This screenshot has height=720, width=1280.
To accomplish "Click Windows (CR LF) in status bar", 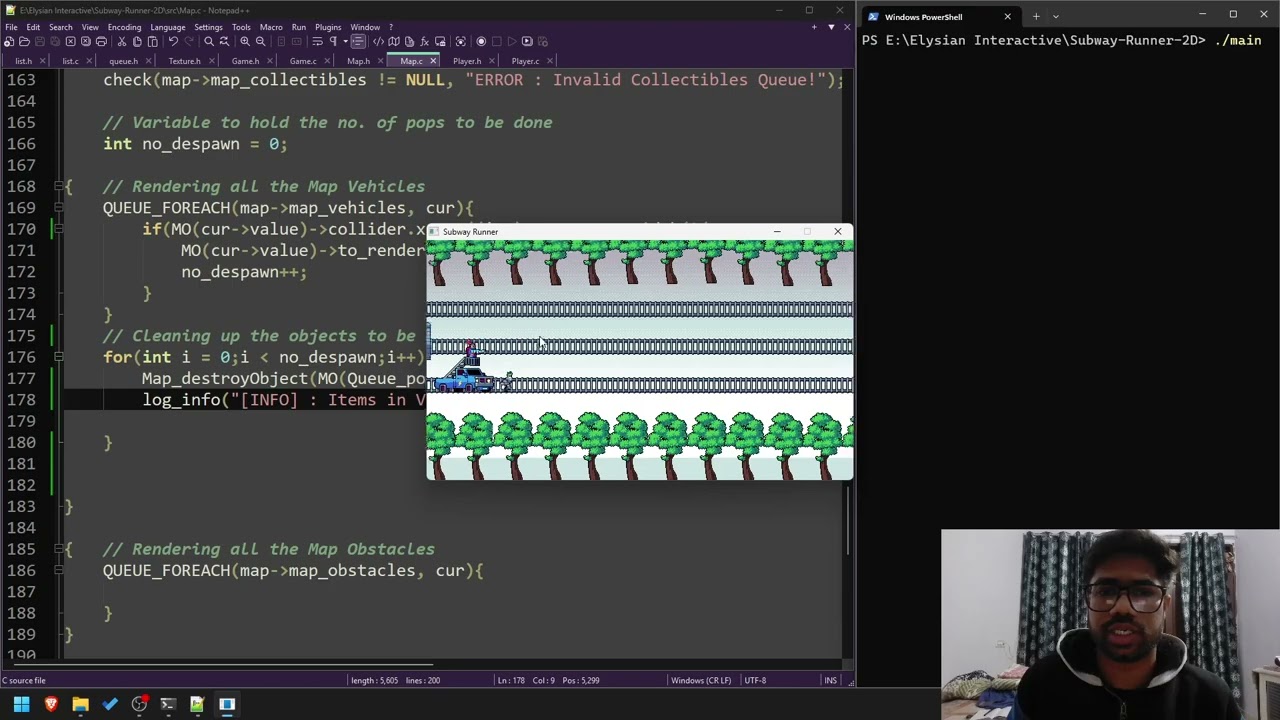I will pos(701,680).
